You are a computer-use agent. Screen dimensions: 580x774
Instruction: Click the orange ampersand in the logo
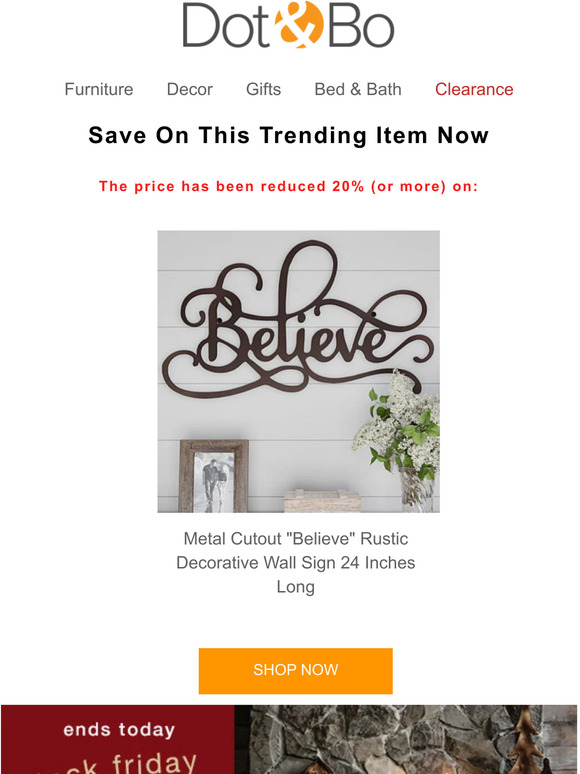point(299,25)
